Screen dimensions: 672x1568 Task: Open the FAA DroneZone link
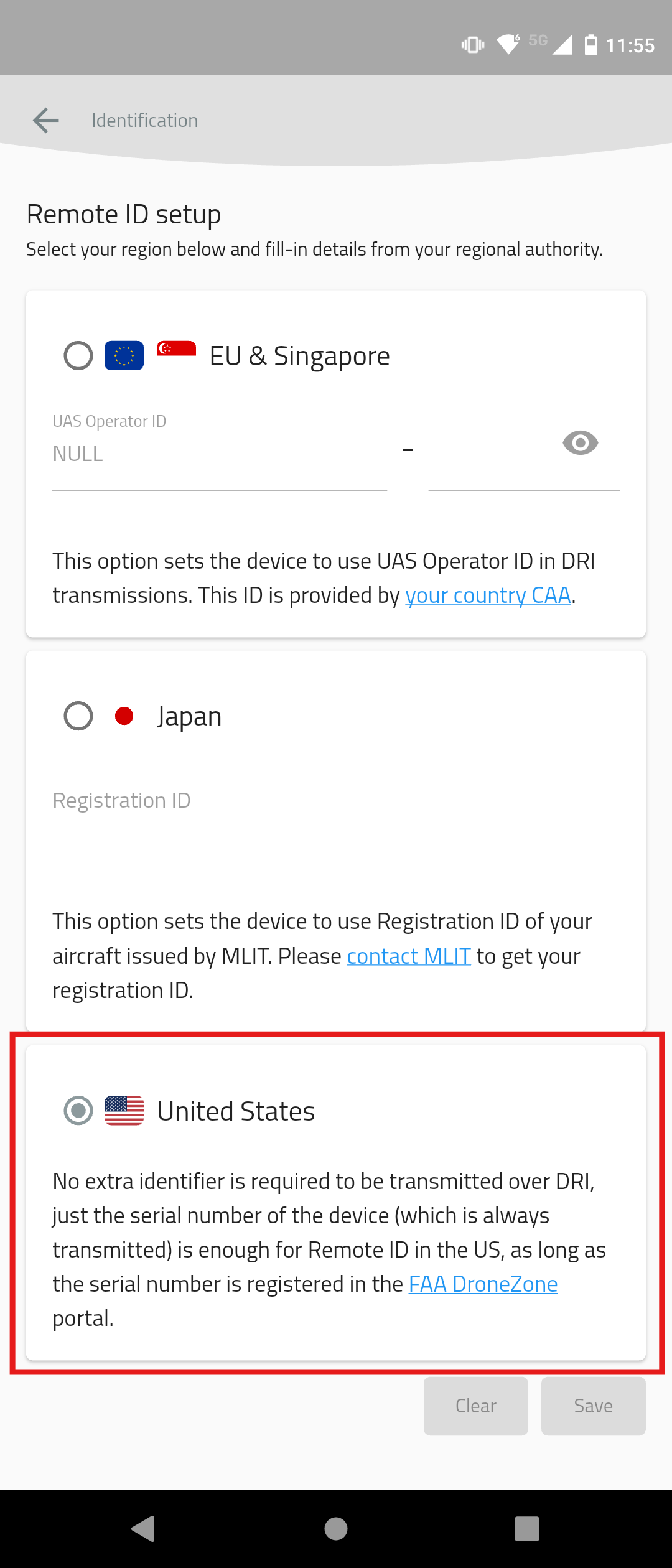pos(483,1284)
